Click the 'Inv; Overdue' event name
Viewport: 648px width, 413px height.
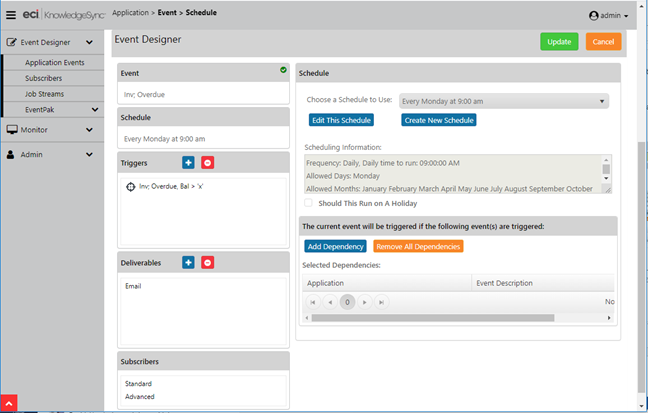click(x=144, y=95)
